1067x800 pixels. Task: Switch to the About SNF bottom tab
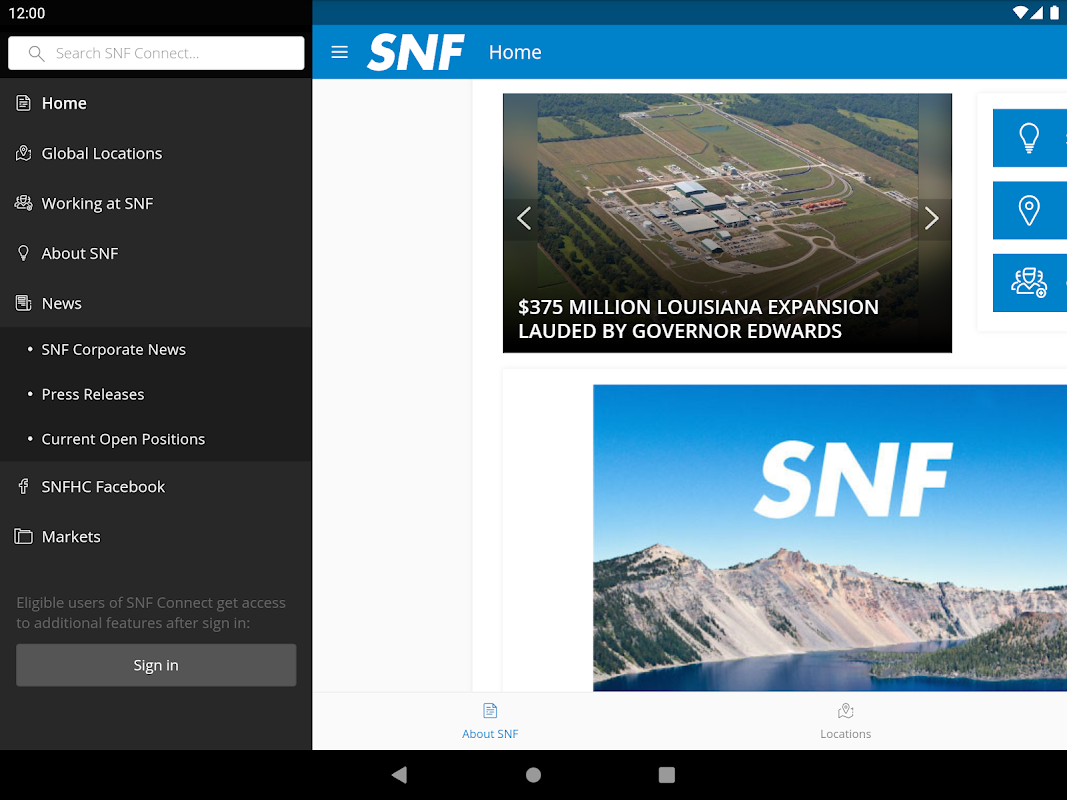click(x=490, y=721)
